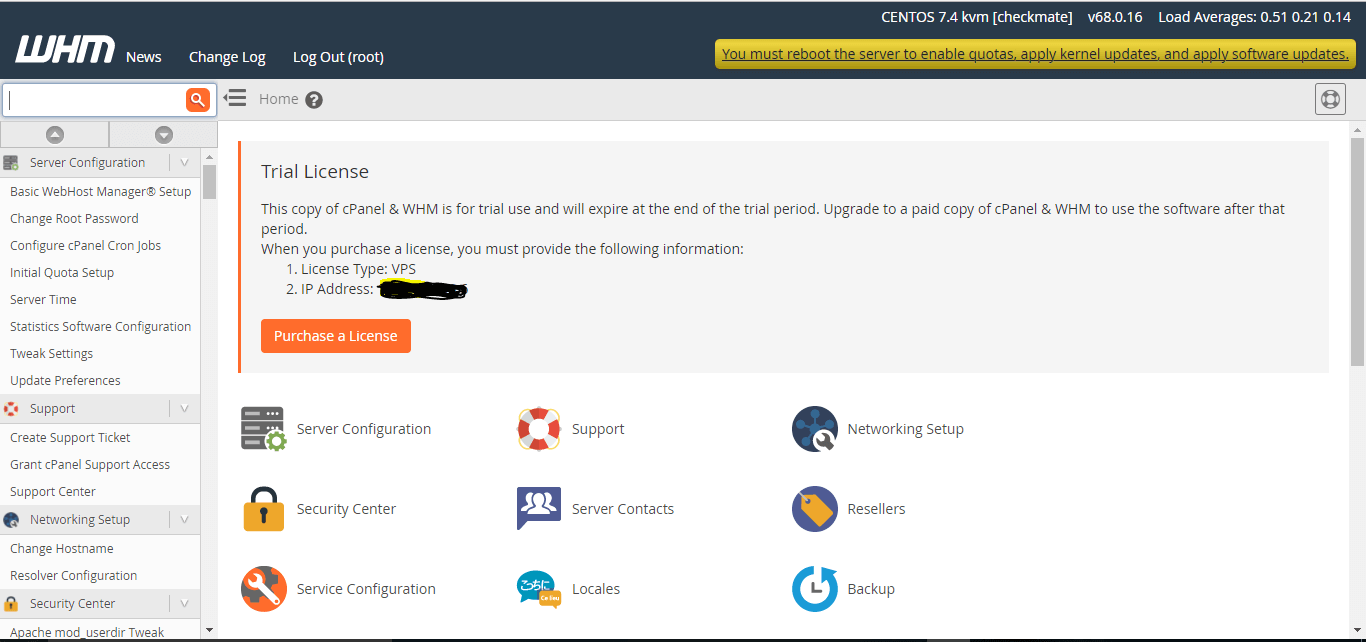
Task: Click the reboot server warning link
Action: point(1035,54)
